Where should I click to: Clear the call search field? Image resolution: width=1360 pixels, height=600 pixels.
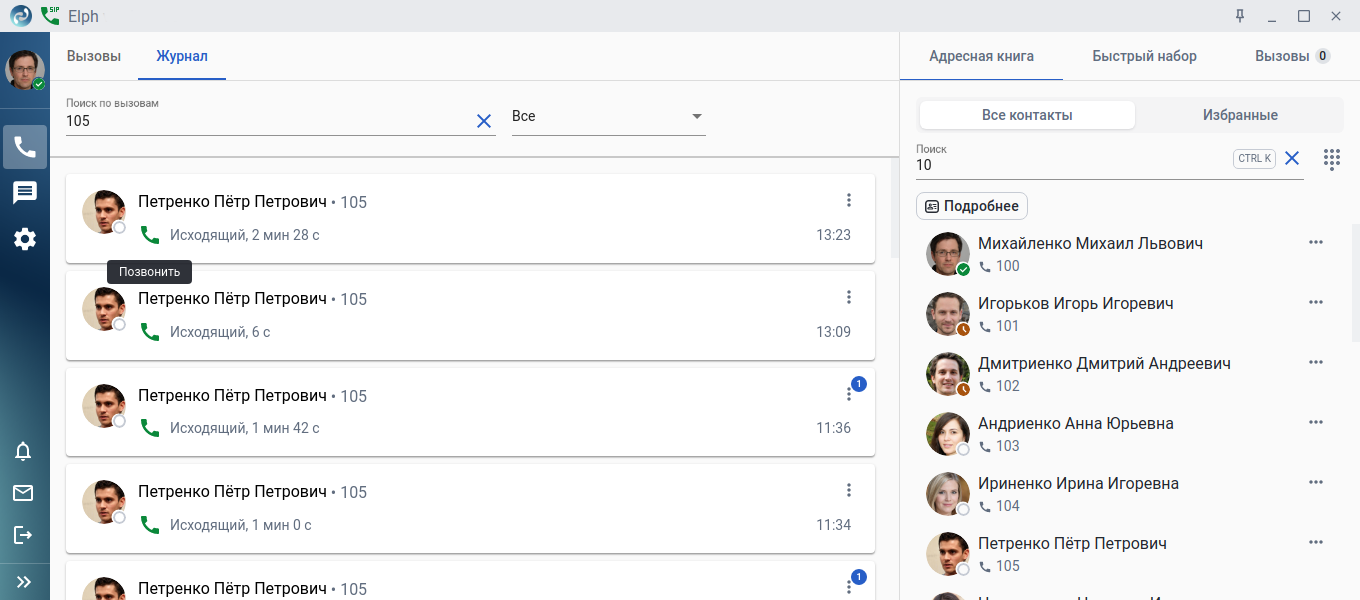pos(484,121)
